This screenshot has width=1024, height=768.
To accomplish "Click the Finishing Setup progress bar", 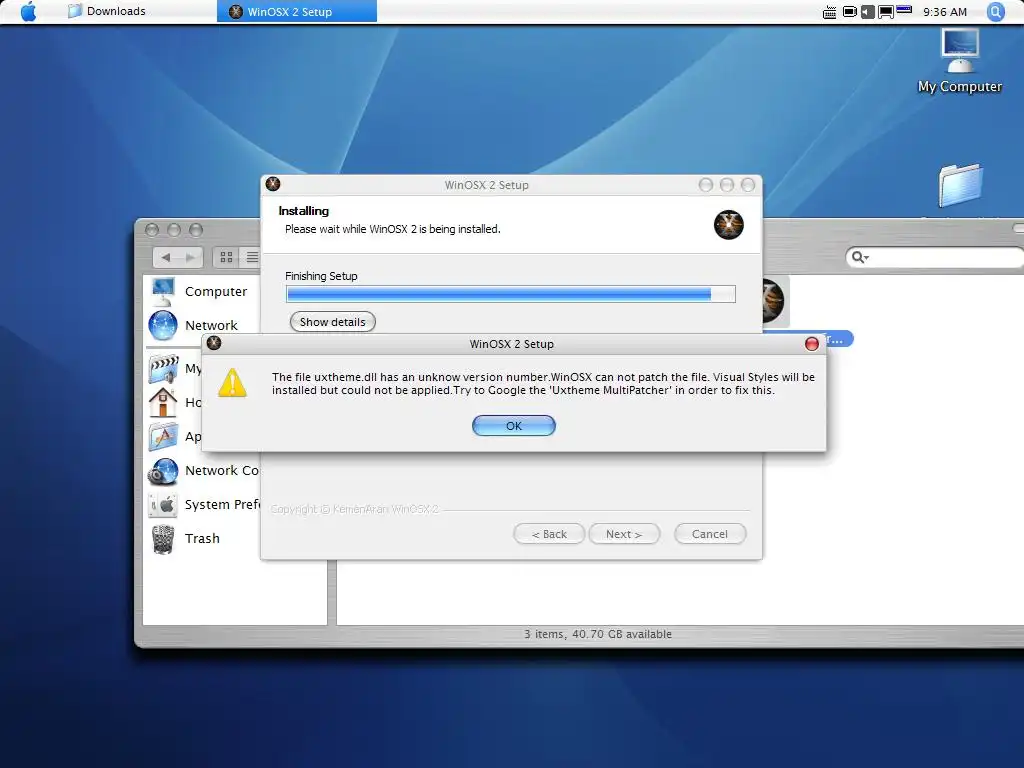I will 511,294.
